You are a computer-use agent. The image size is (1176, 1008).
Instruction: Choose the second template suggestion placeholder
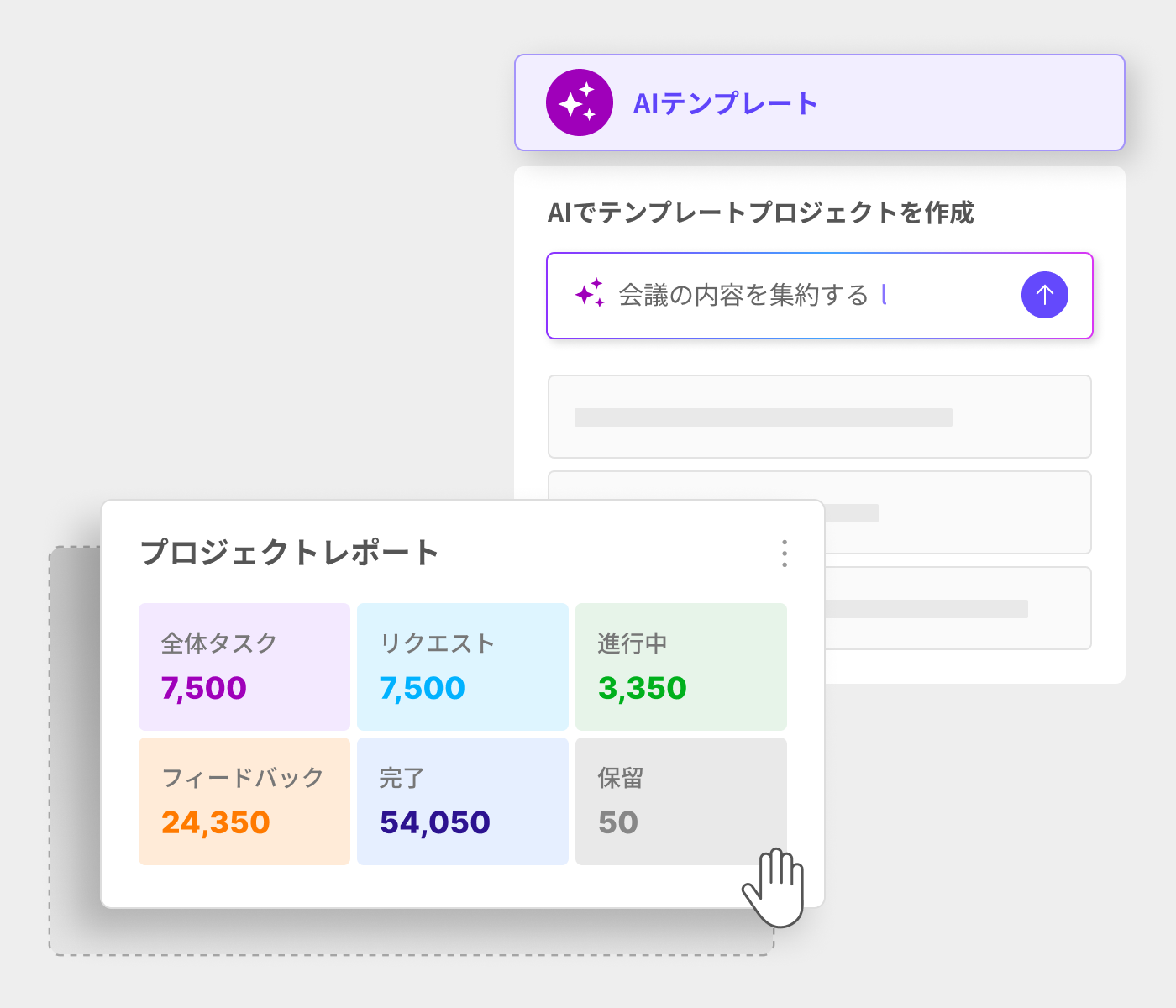click(x=958, y=512)
